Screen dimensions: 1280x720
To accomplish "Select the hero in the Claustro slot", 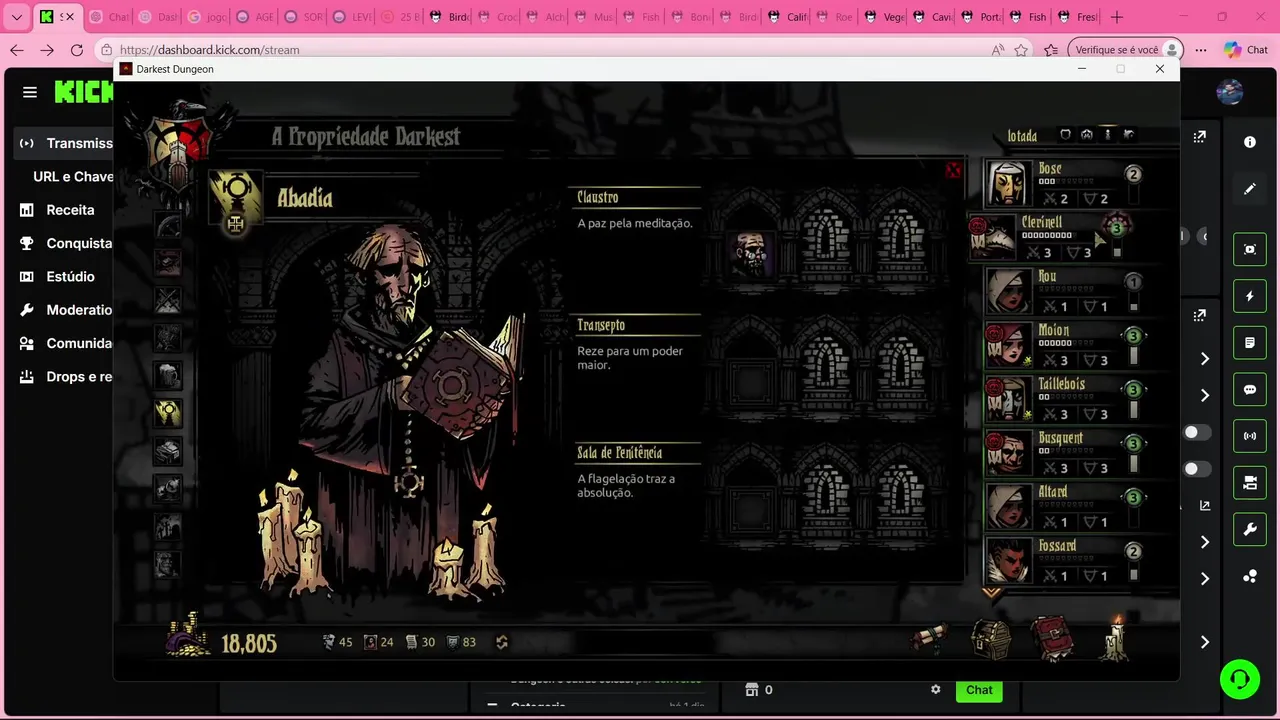I will [751, 253].
